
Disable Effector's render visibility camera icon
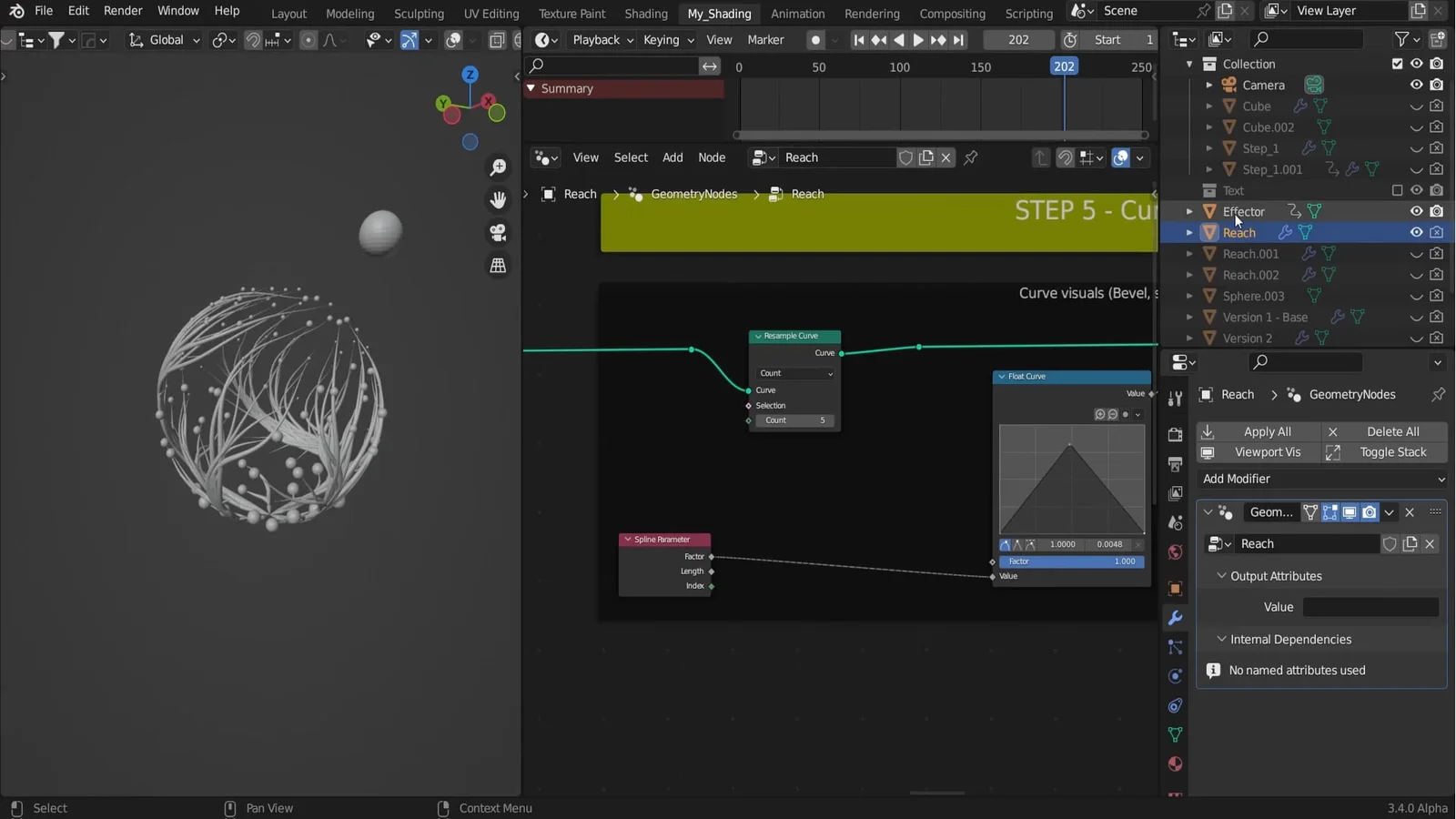[1437, 210]
